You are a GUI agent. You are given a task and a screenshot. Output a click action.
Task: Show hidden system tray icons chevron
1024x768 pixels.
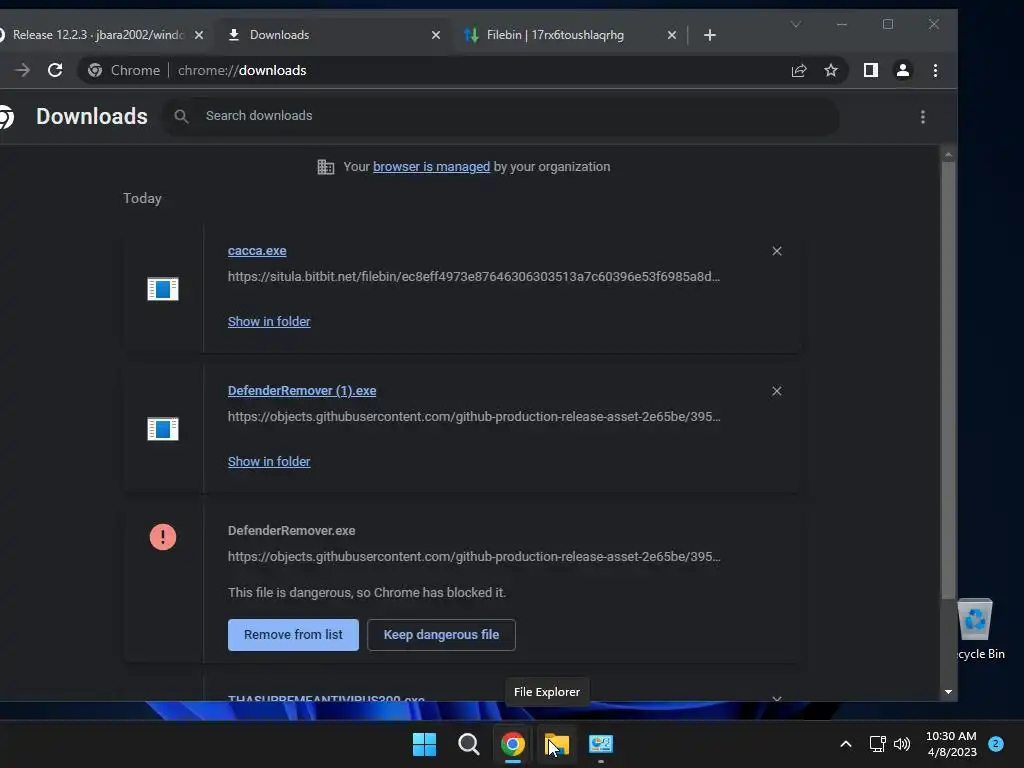pyautogui.click(x=845, y=744)
